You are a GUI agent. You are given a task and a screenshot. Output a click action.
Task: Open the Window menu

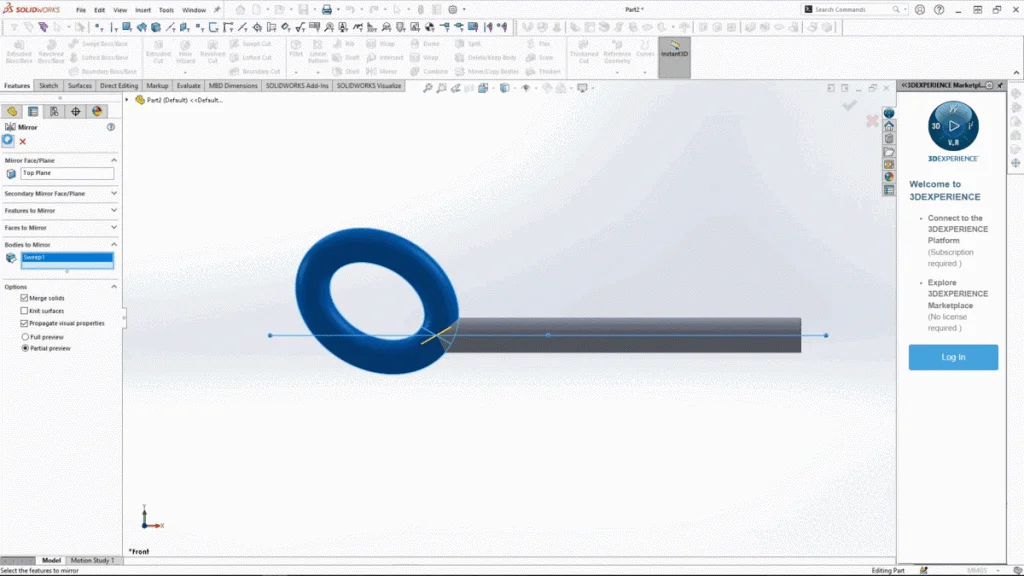194,10
